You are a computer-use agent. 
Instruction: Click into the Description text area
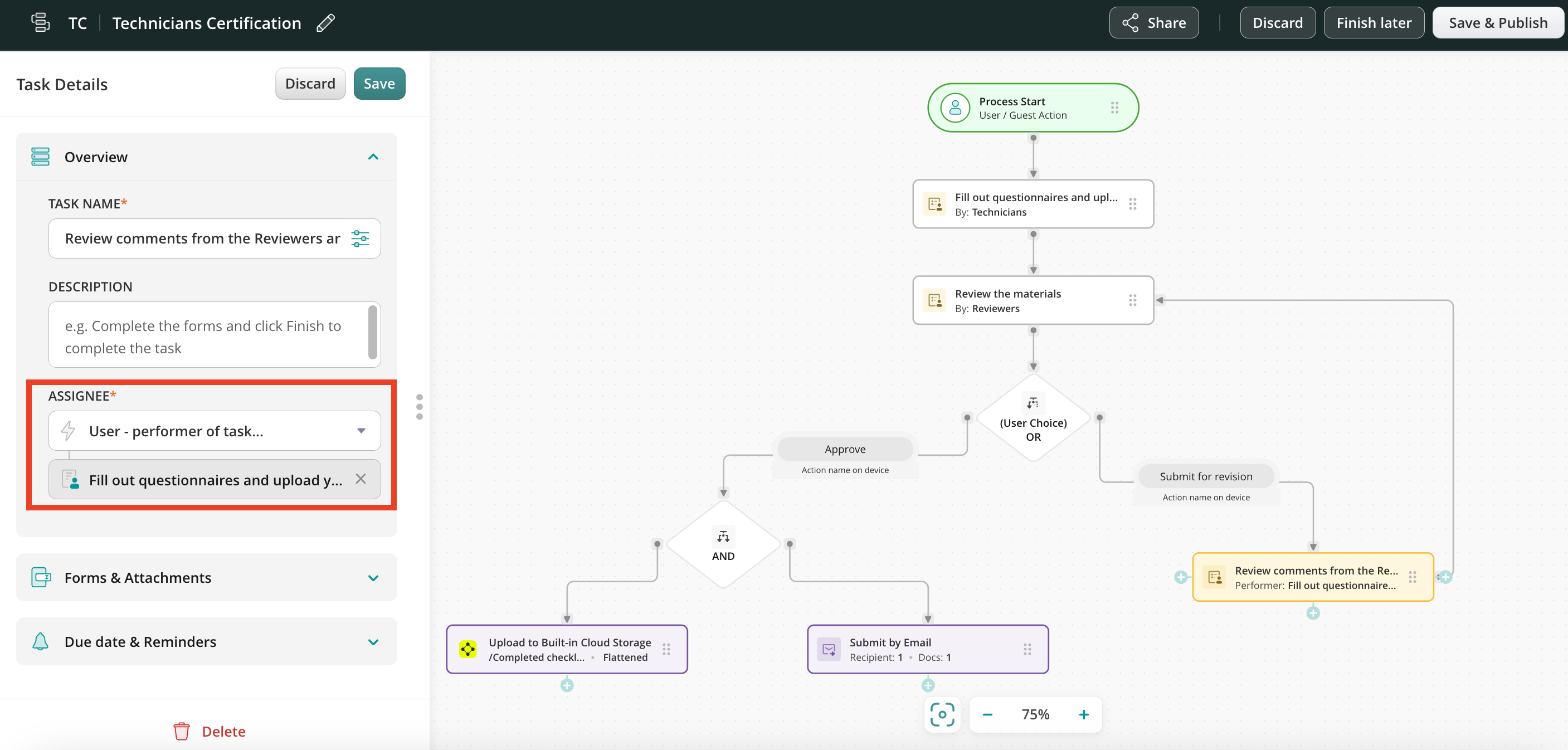tap(207, 335)
